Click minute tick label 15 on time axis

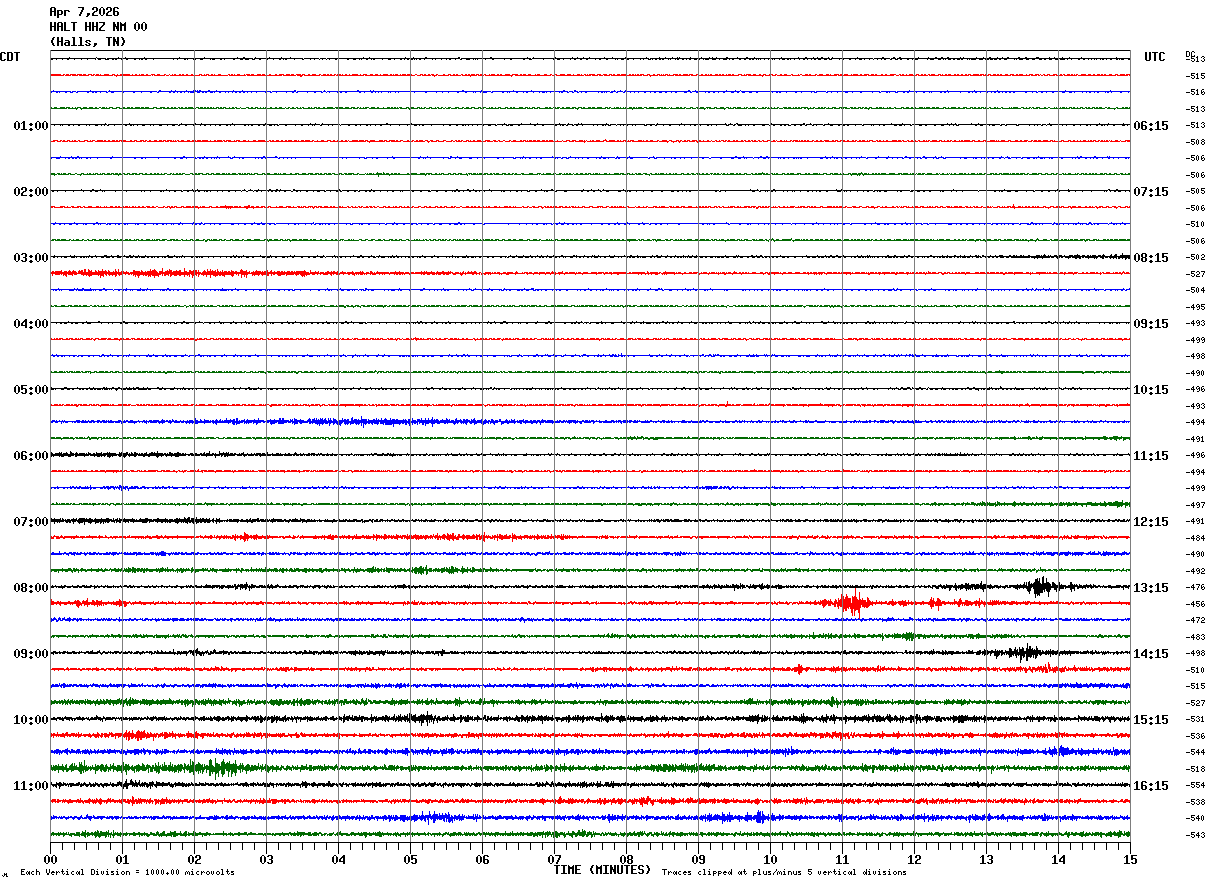(1130, 859)
